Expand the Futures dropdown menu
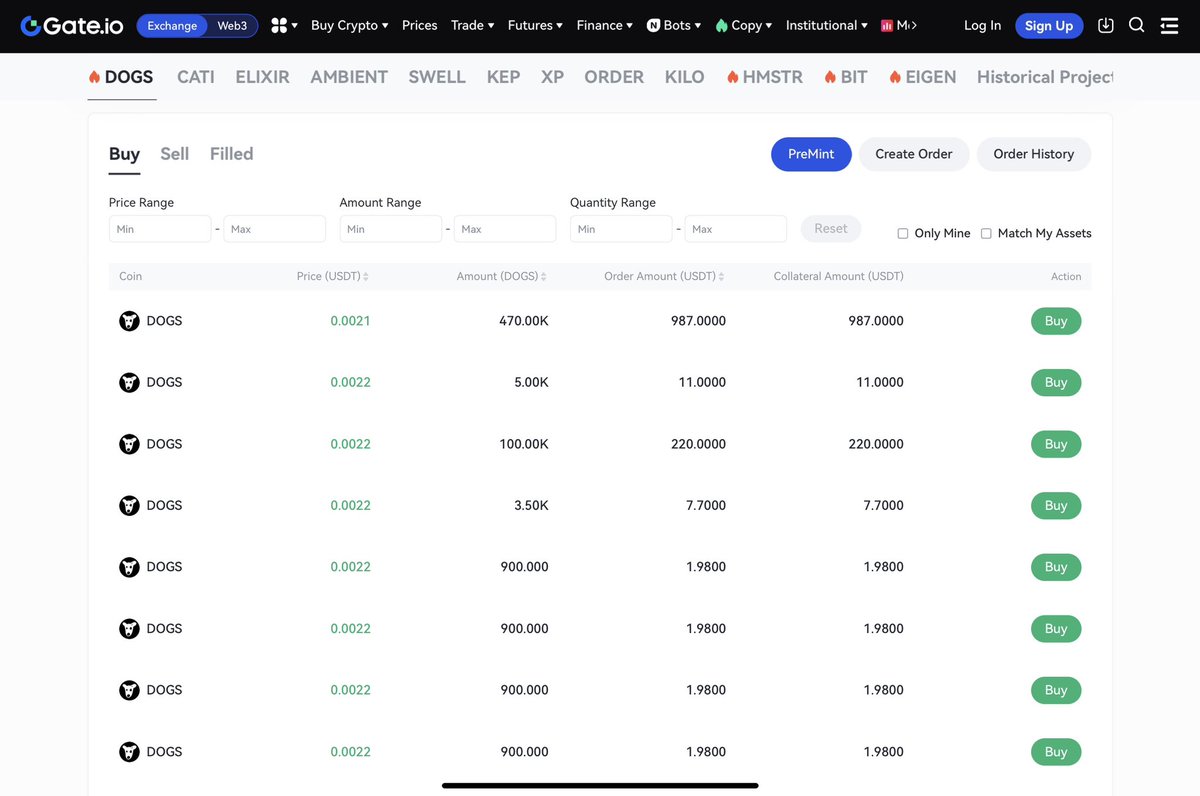The height and width of the screenshot is (796, 1200). pos(535,26)
